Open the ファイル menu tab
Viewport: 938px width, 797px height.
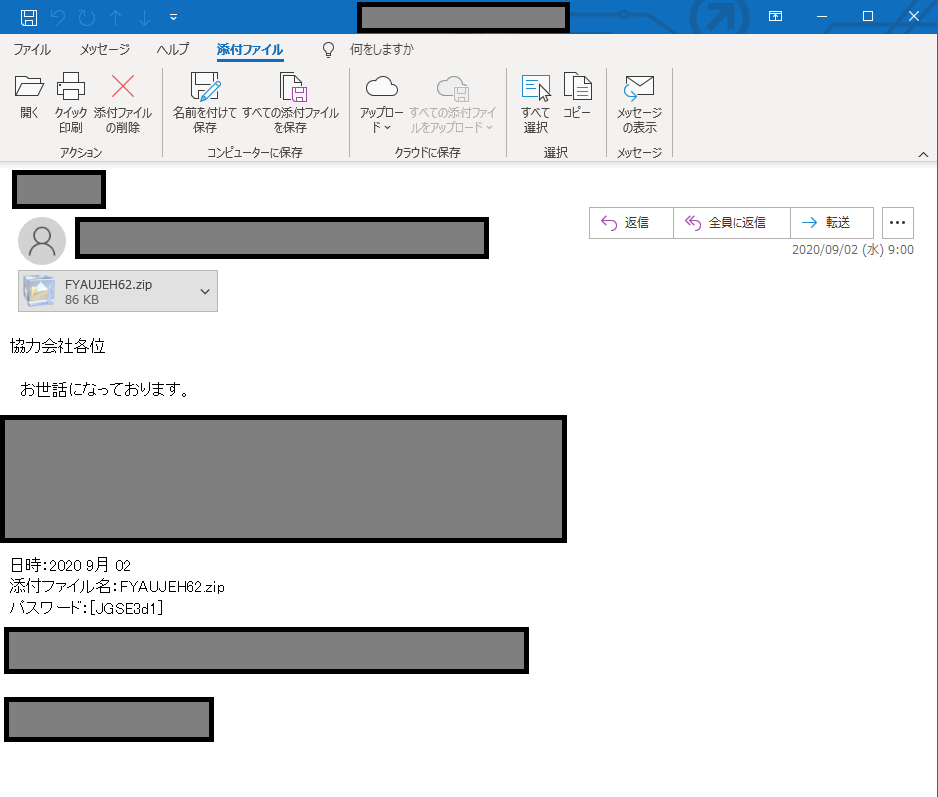(32, 50)
